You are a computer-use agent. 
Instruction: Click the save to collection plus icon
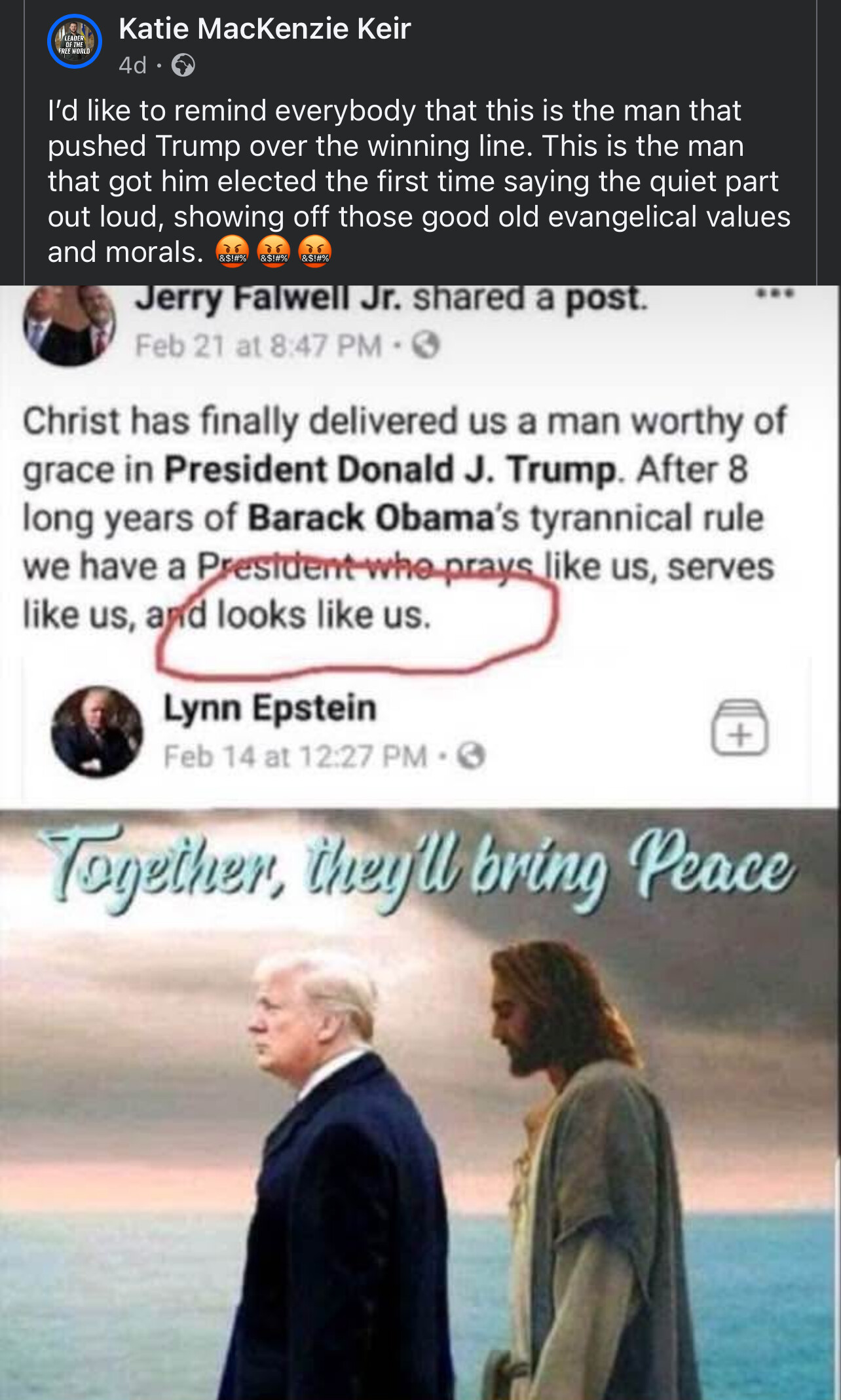click(740, 728)
